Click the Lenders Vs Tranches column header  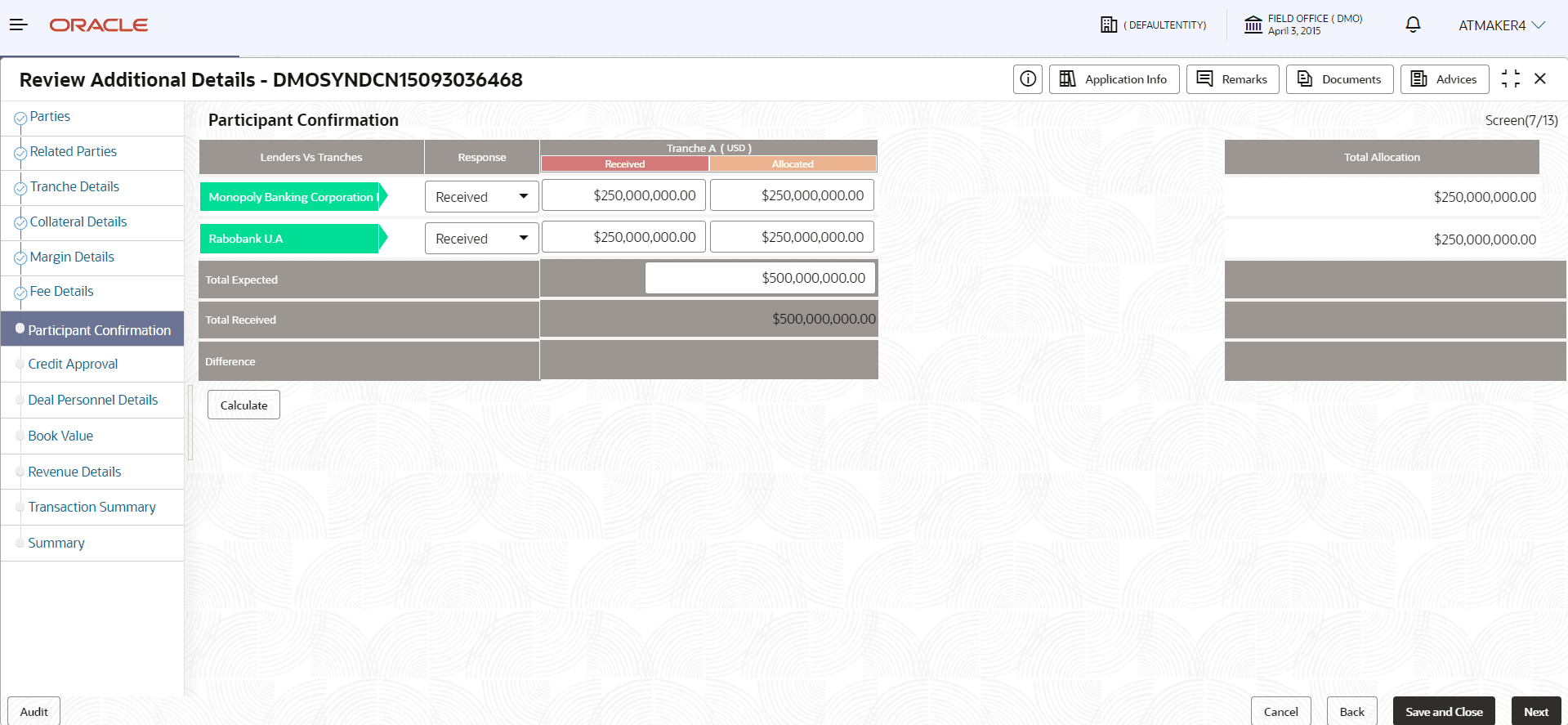click(x=311, y=157)
